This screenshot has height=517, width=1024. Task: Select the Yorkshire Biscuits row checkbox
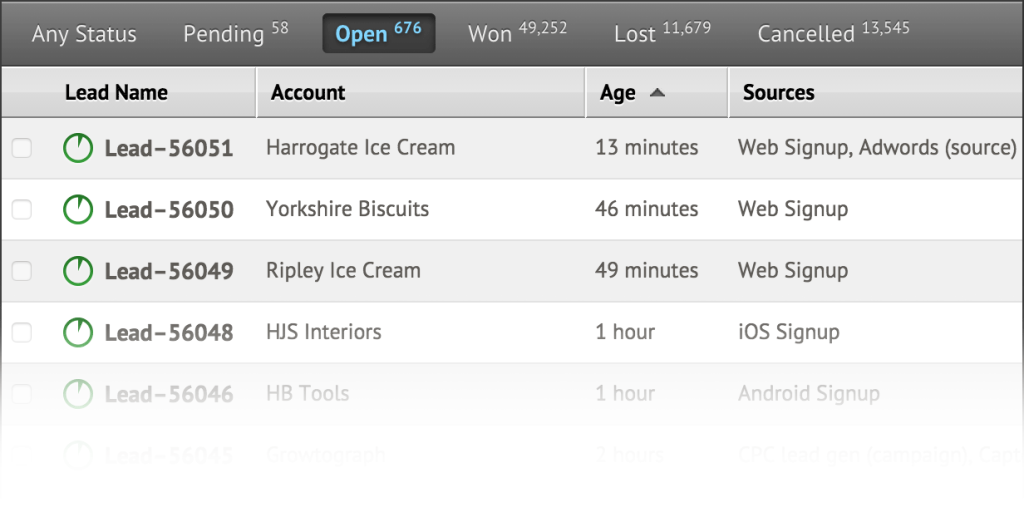coord(22,210)
